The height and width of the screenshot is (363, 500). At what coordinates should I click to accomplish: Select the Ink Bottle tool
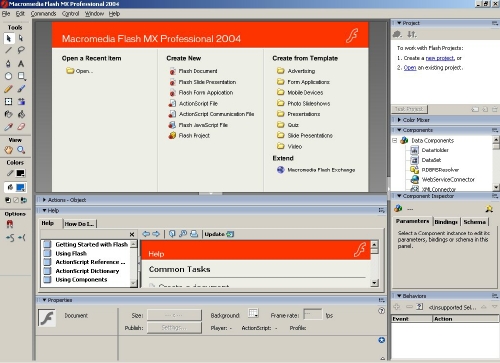(x=9, y=114)
